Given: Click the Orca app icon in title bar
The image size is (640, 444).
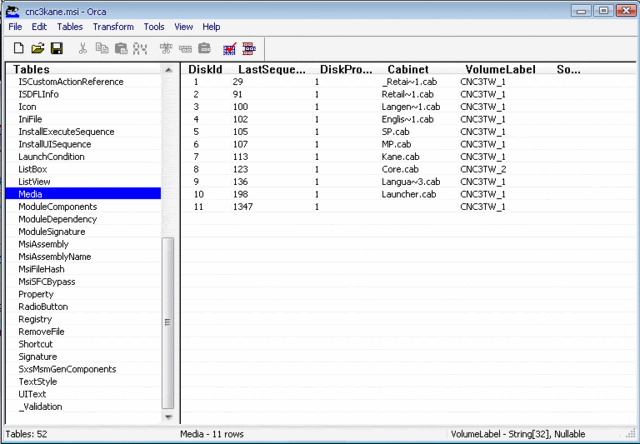Looking at the screenshot, I should [13, 11].
